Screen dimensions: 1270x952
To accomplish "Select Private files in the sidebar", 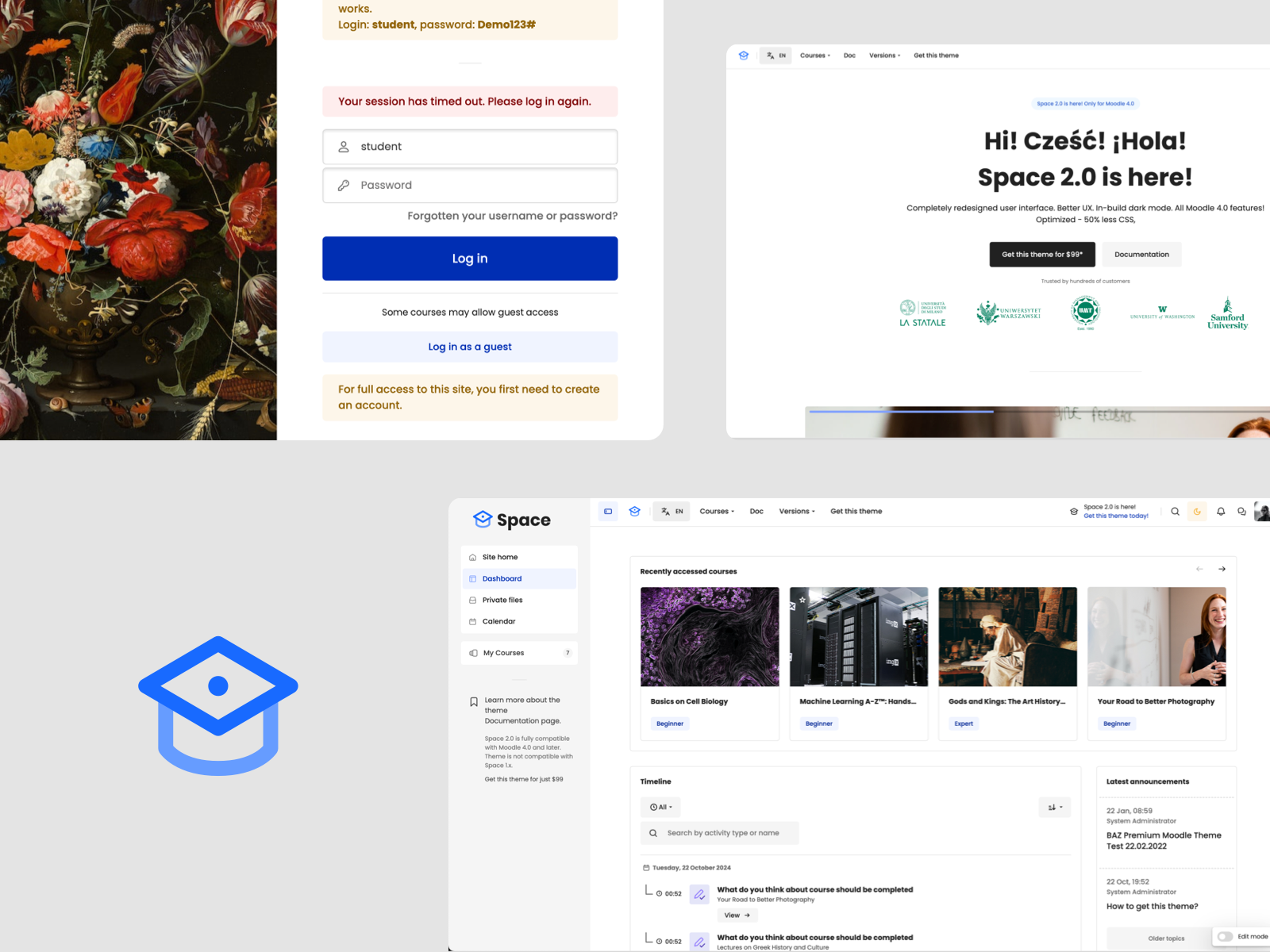I will tap(502, 600).
